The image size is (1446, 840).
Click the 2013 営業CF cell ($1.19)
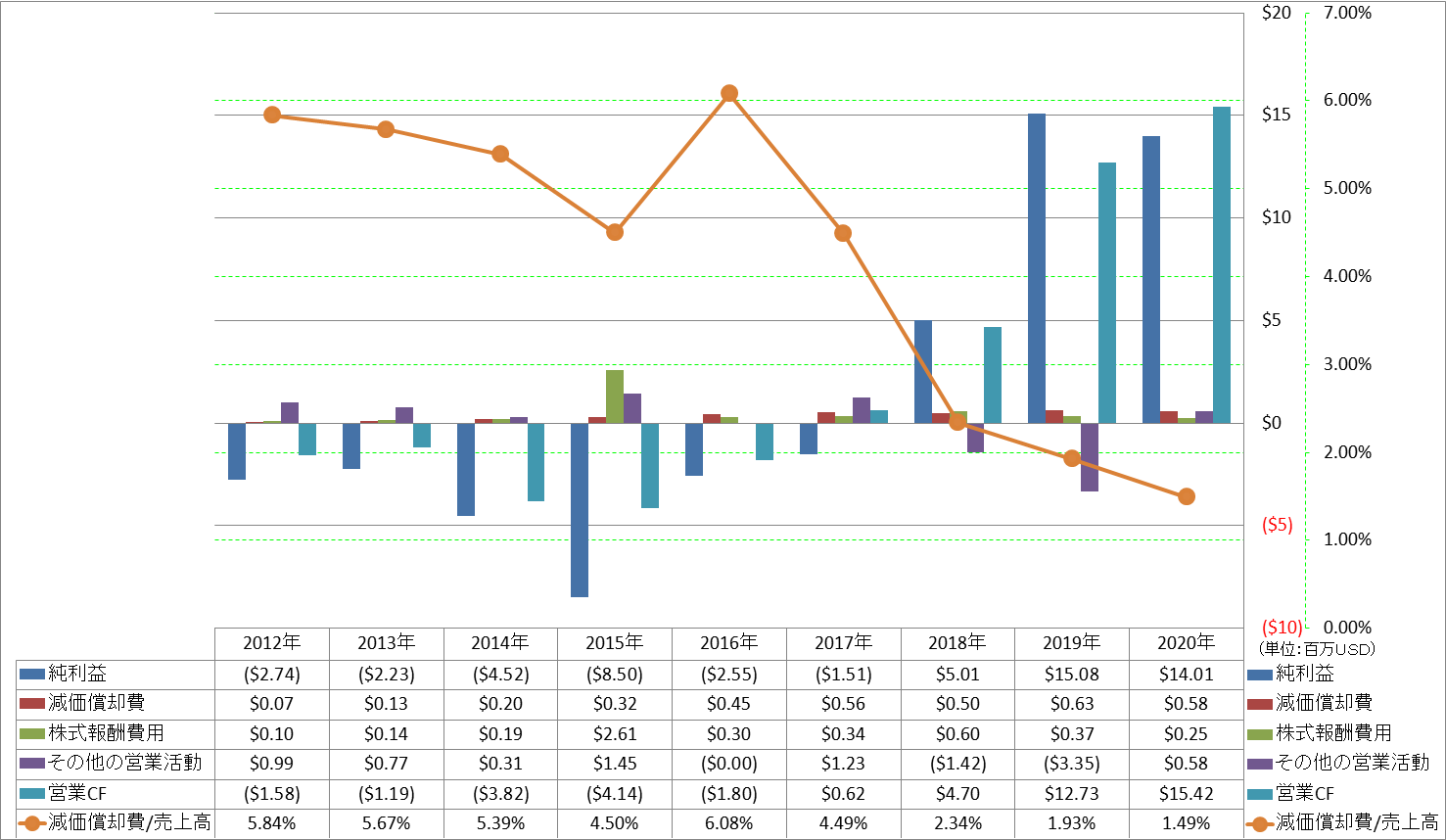pos(386,794)
